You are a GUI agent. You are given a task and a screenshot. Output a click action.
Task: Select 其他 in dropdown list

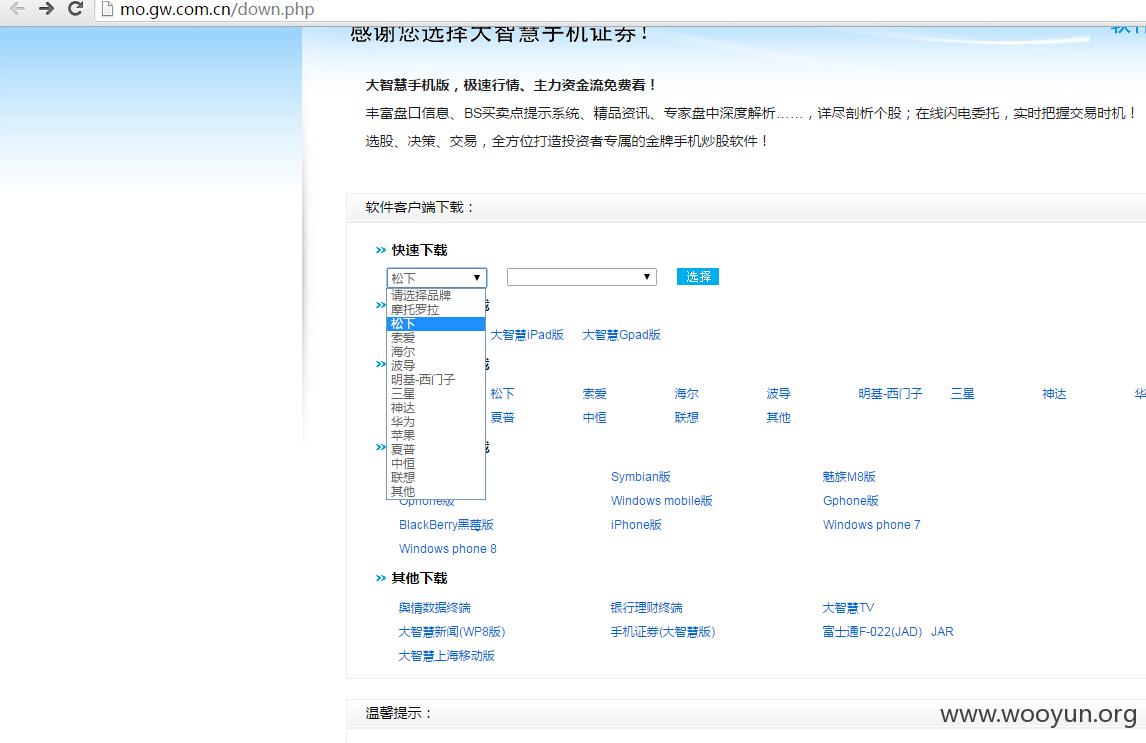(x=436, y=492)
